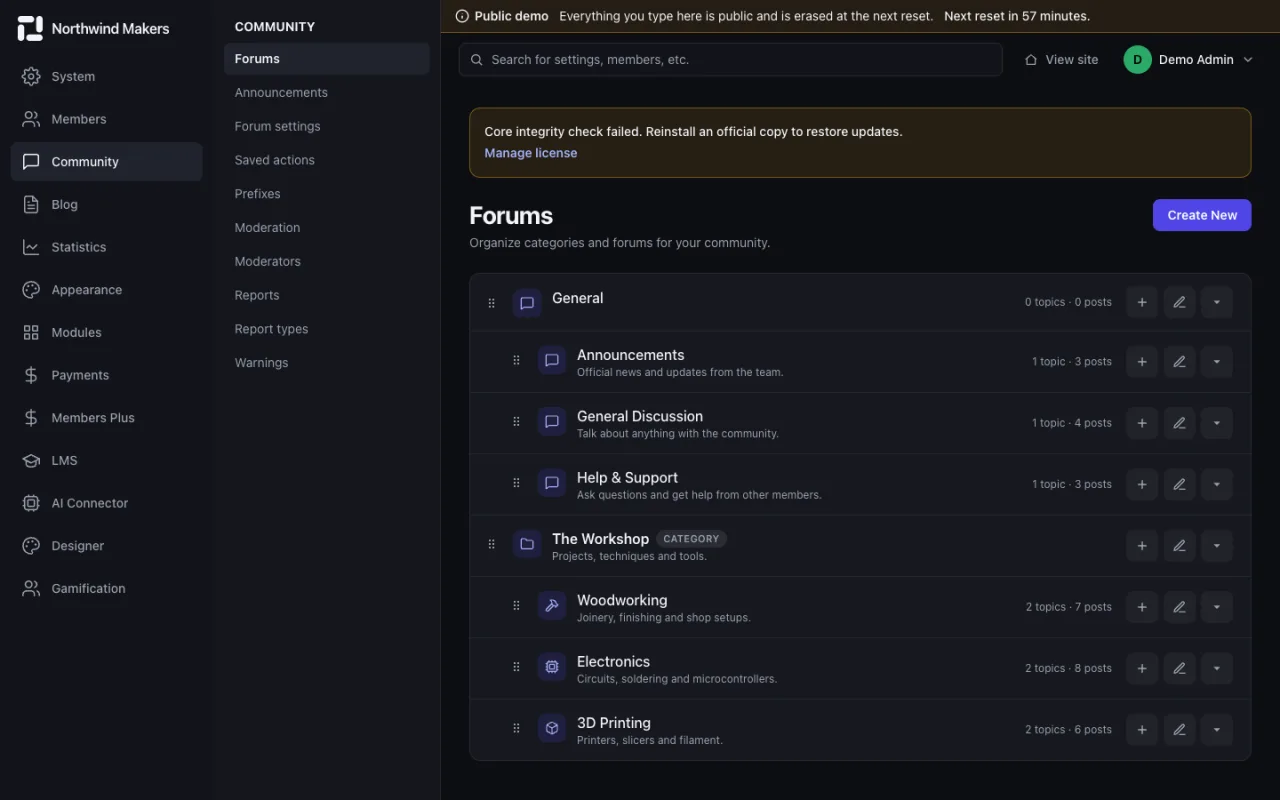The image size is (1280, 800).
Task: Expand the Help & Support actions dropdown
Action: pyautogui.click(x=1217, y=484)
